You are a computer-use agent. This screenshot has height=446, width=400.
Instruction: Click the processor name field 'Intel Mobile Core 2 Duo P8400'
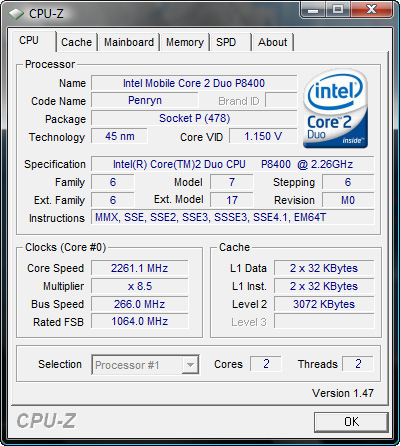[x=194, y=83]
